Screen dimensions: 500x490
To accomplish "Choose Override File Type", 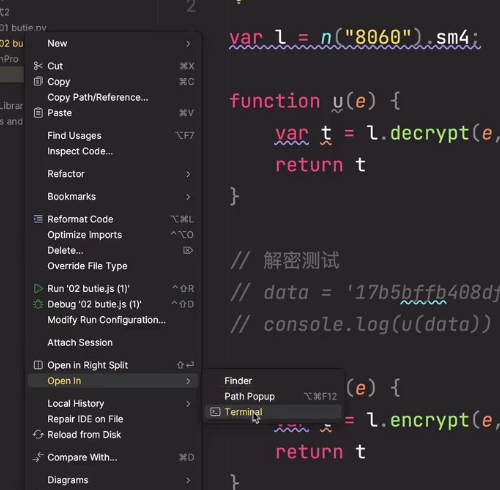I will click(x=113, y=266).
